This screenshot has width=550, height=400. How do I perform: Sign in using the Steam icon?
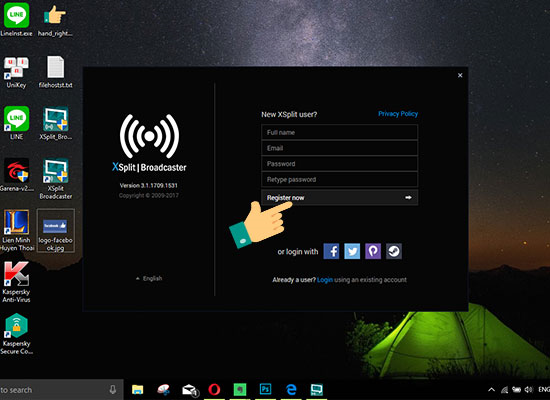pos(394,251)
